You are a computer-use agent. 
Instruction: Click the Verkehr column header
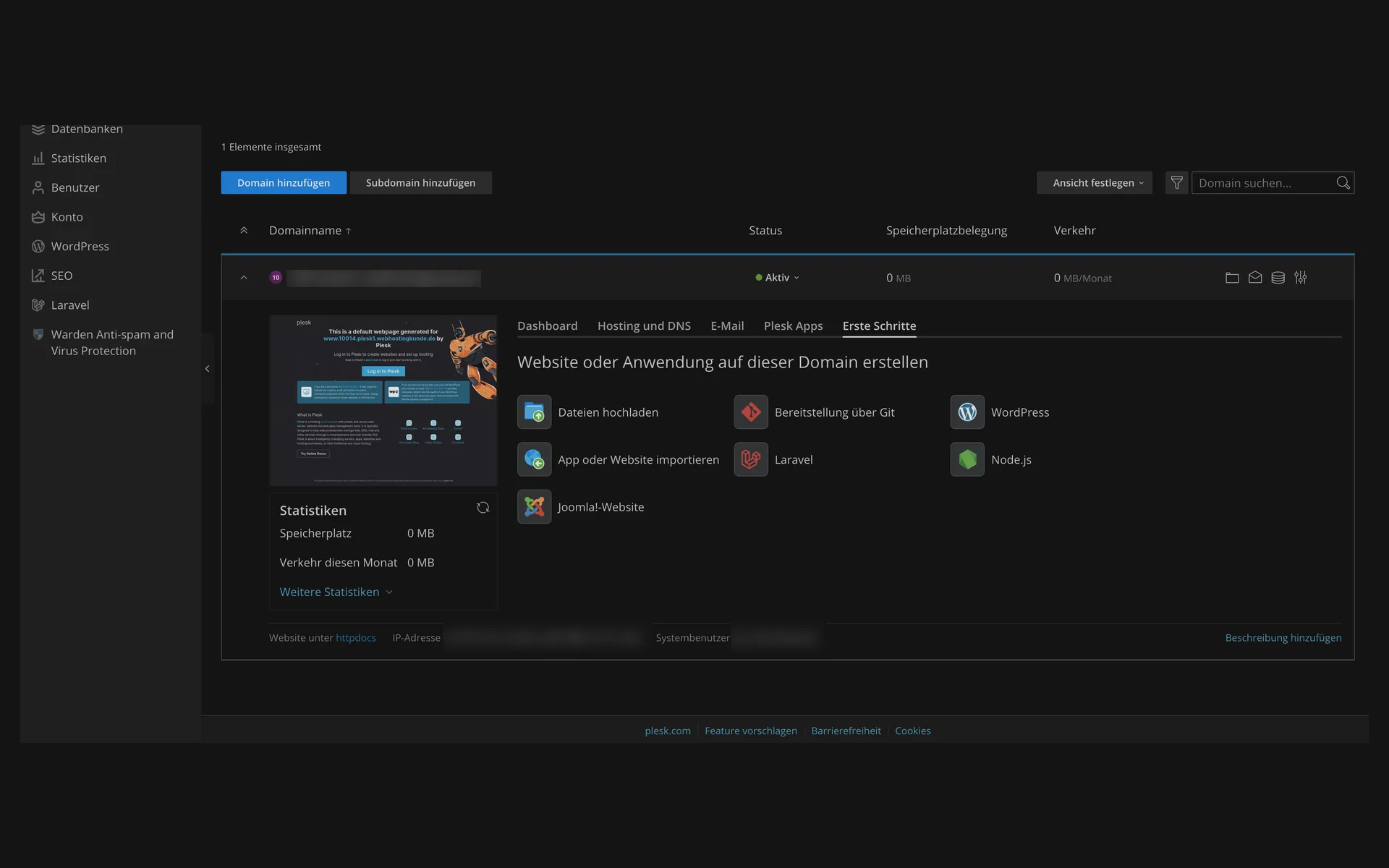pos(1075,231)
